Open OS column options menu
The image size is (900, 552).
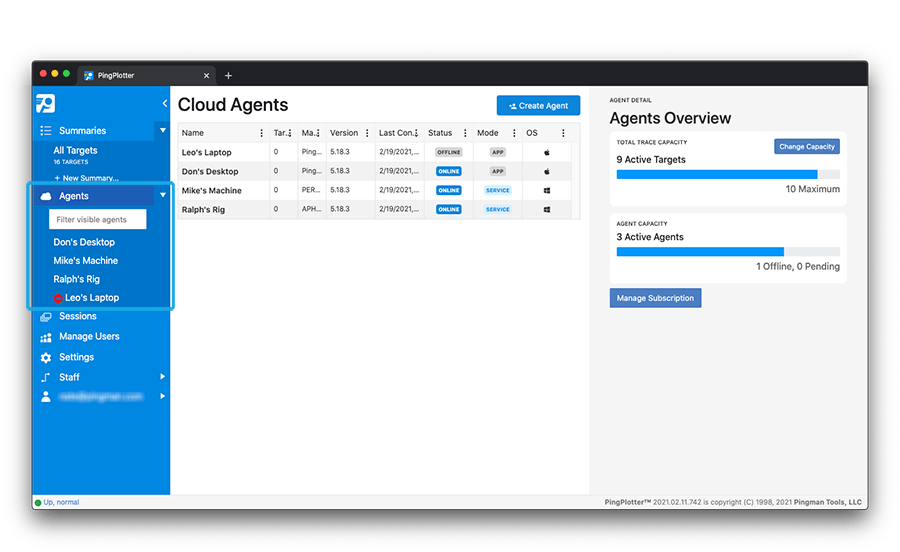tap(563, 133)
